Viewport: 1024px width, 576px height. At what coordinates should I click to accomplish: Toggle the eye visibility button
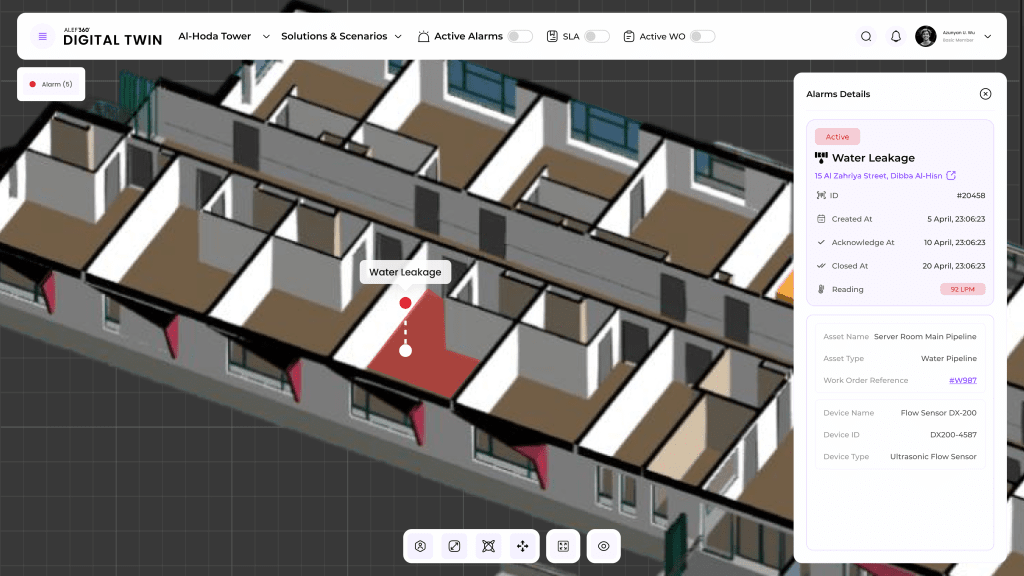click(x=603, y=546)
